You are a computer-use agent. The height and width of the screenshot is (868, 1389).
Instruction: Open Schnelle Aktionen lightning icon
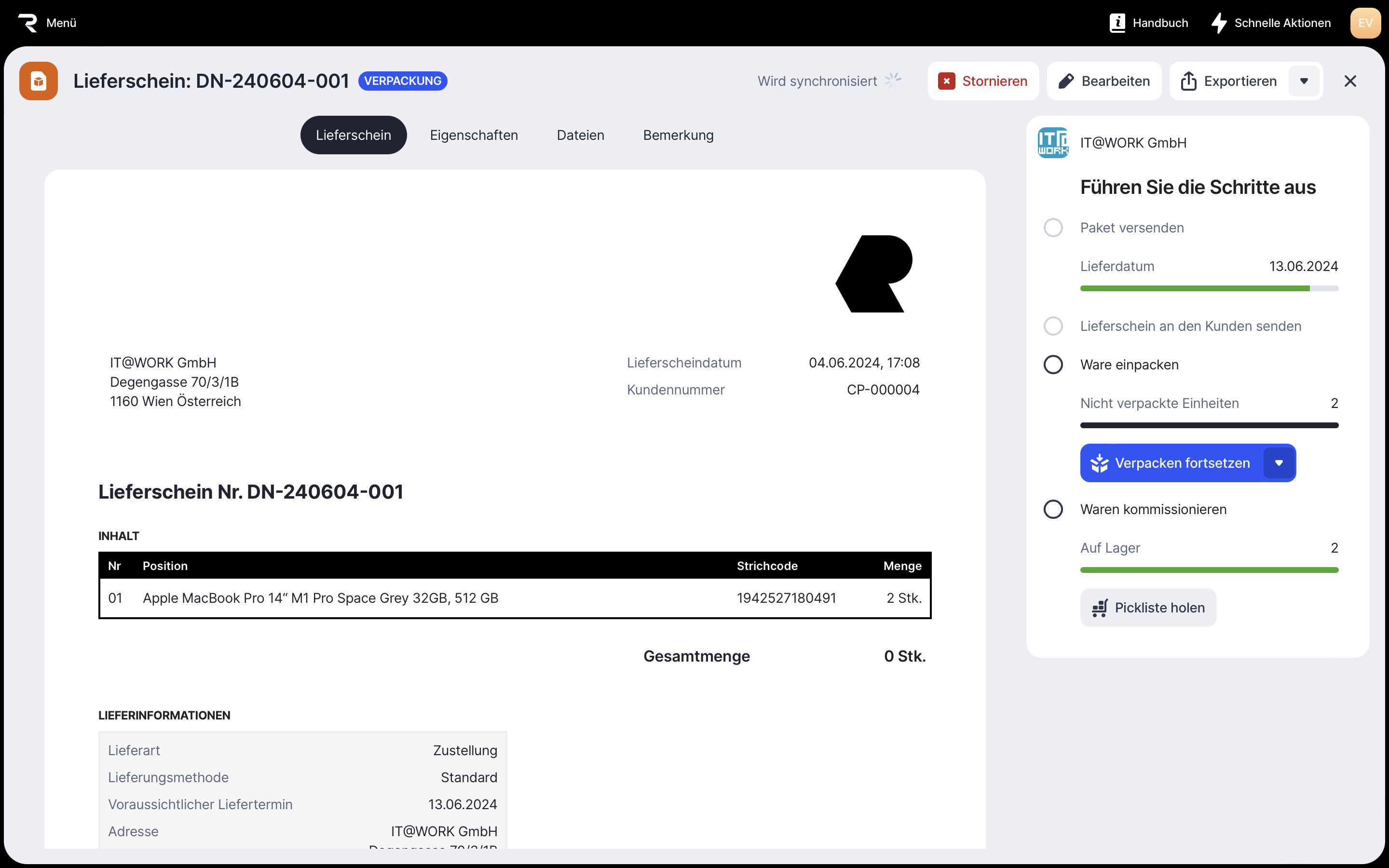pos(1219,23)
